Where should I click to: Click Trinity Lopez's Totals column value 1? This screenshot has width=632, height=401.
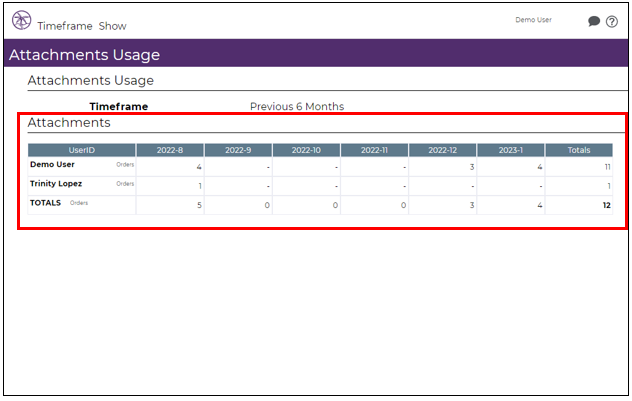coord(609,186)
